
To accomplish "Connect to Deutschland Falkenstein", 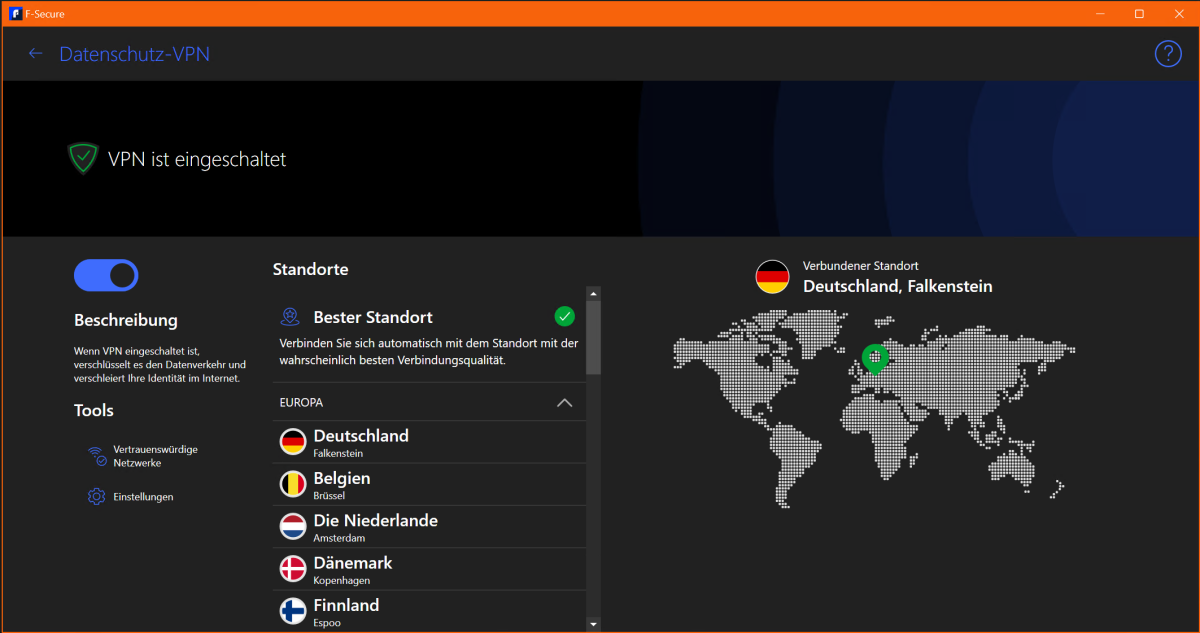I will (429, 442).
